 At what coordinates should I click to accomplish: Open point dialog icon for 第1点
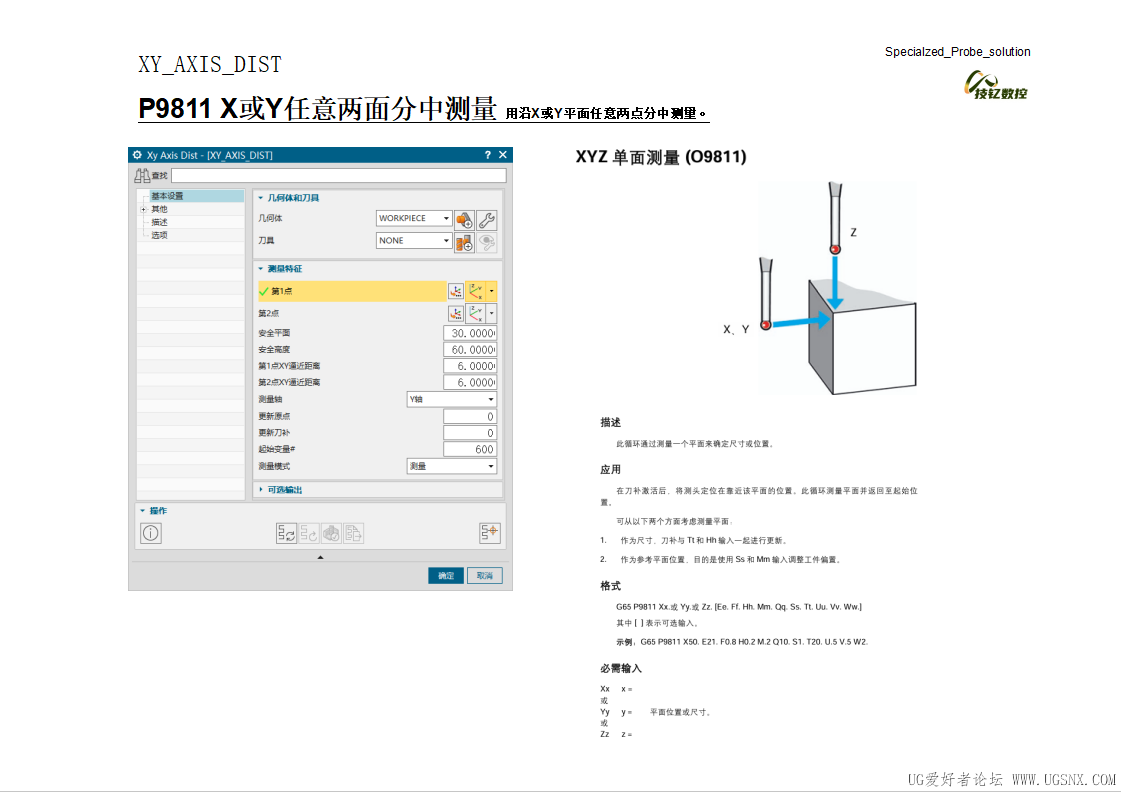coord(455,291)
